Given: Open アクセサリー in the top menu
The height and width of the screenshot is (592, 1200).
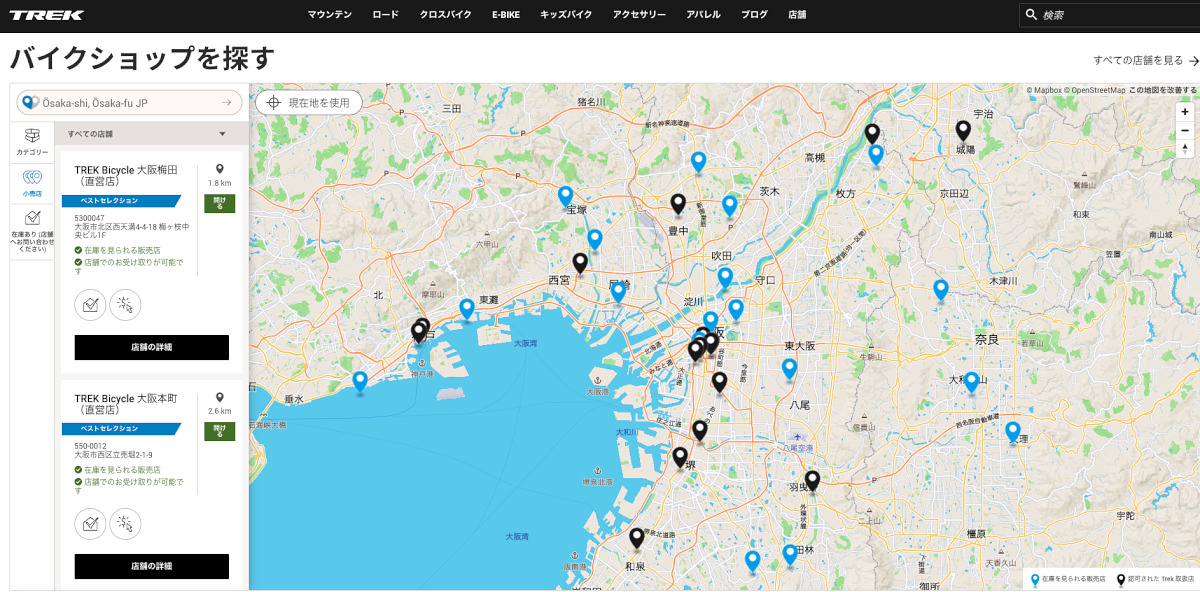Looking at the screenshot, I should 639,15.
